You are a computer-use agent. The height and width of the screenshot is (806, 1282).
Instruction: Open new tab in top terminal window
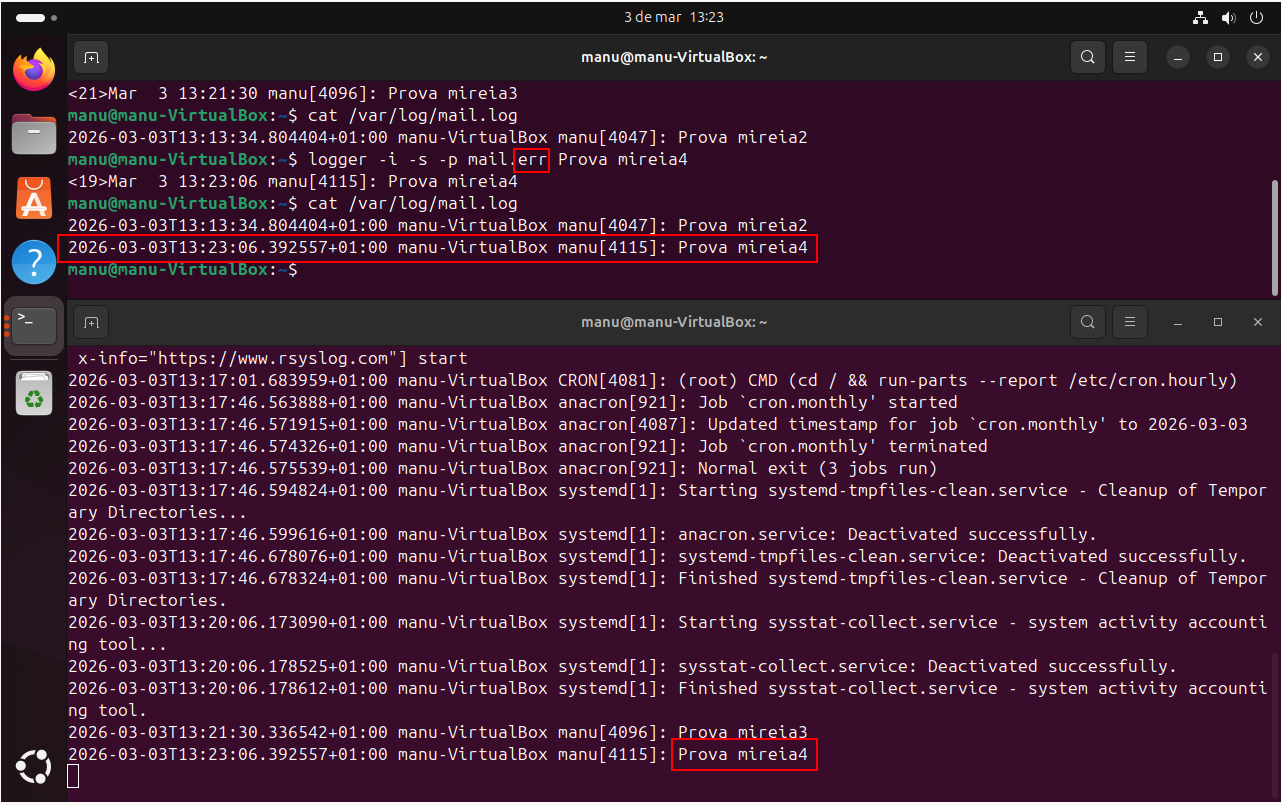click(91, 57)
